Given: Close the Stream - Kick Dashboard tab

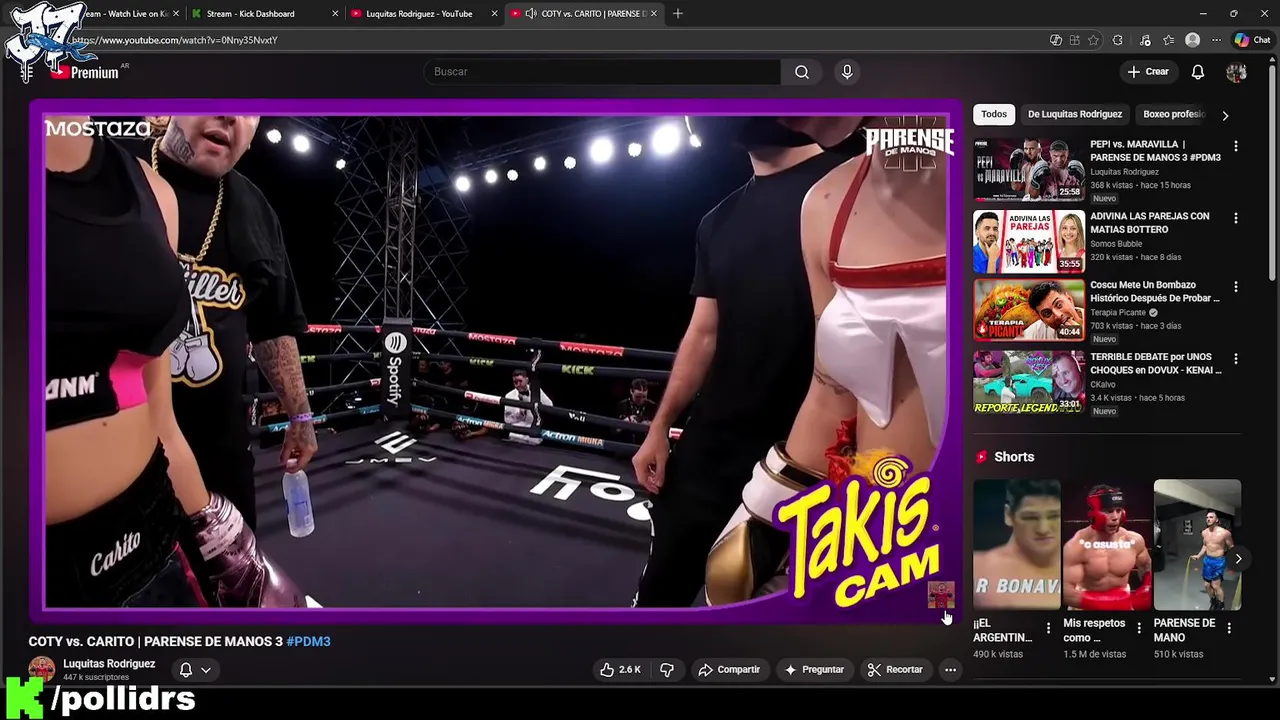Looking at the screenshot, I should 335,14.
